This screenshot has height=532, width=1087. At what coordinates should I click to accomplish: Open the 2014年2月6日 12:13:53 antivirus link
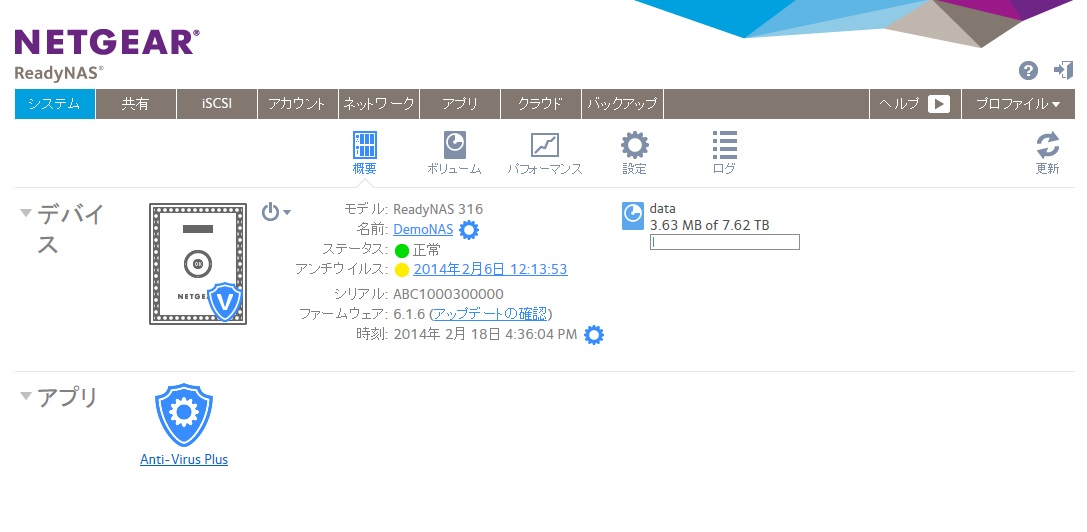(x=491, y=269)
